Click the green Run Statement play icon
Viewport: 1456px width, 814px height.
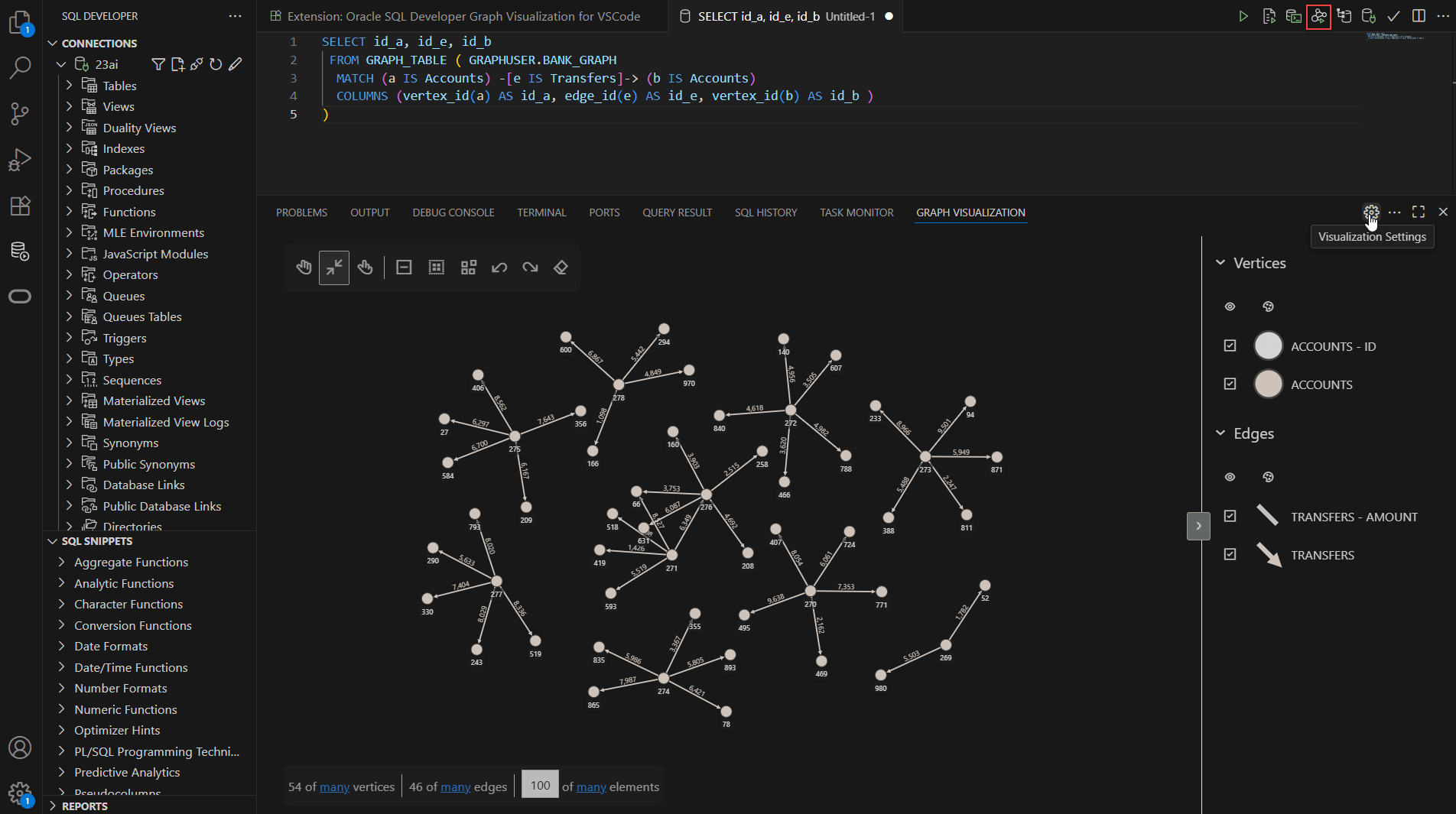point(1243,16)
